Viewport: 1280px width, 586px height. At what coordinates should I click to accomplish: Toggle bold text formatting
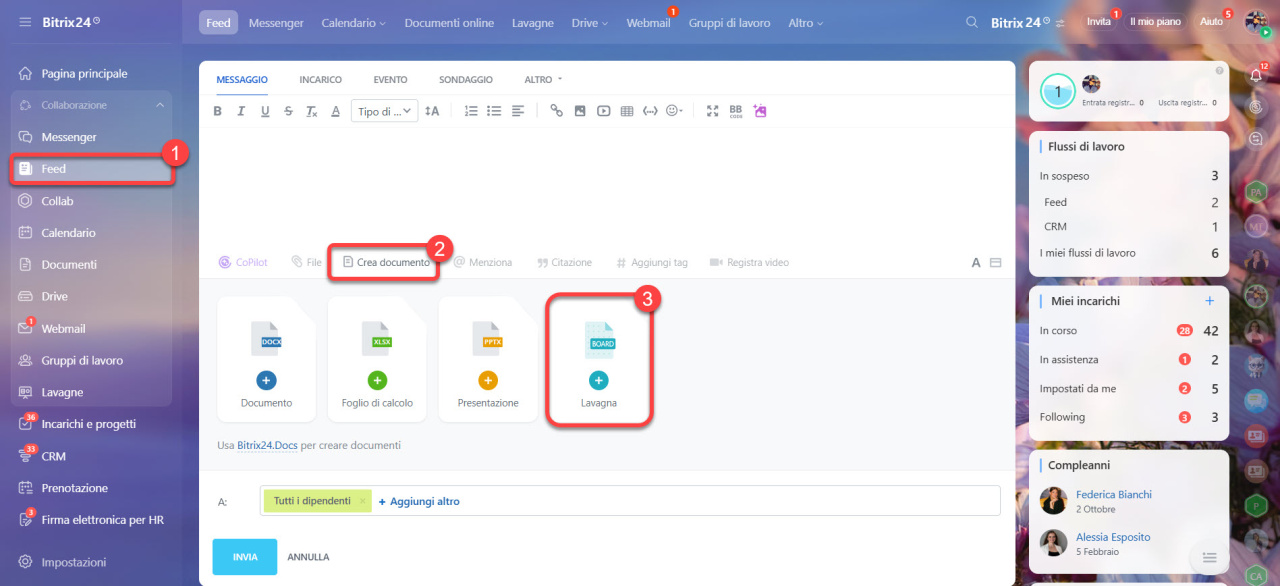click(217, 111)
